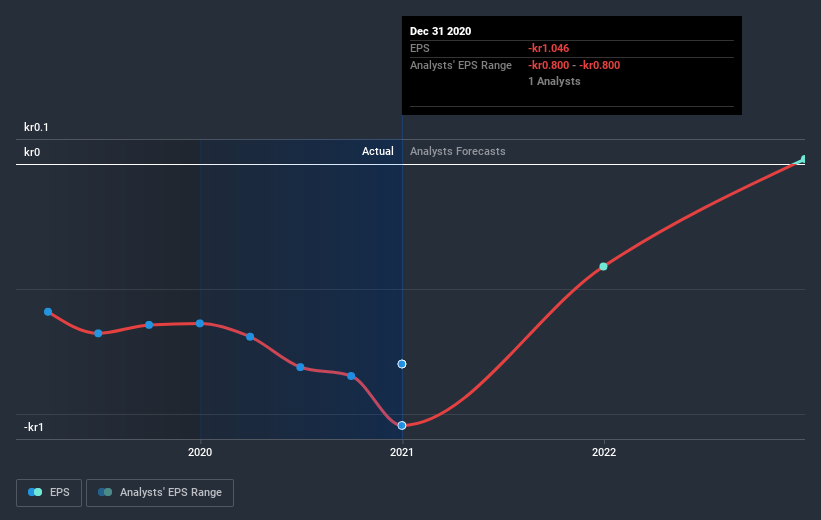Select the second EPS data point in mid 2019

[98, 334]
